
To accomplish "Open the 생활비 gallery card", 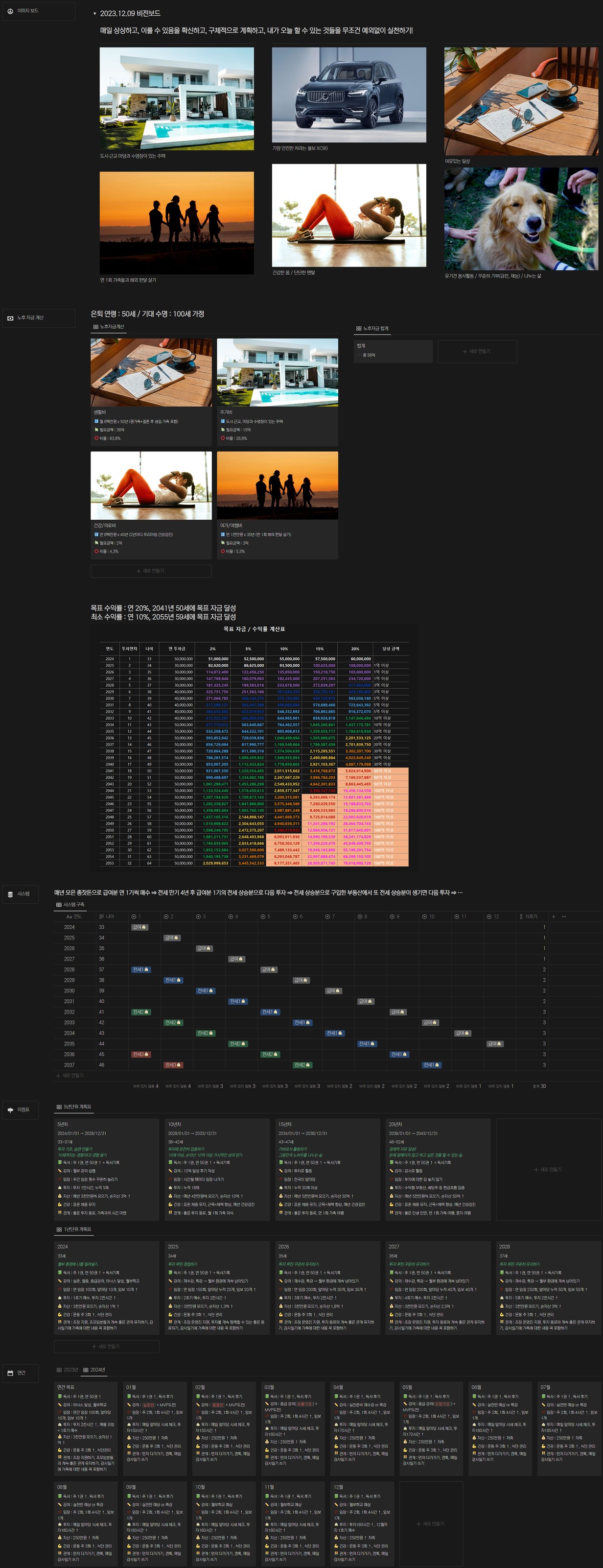I will pos(151,392).
